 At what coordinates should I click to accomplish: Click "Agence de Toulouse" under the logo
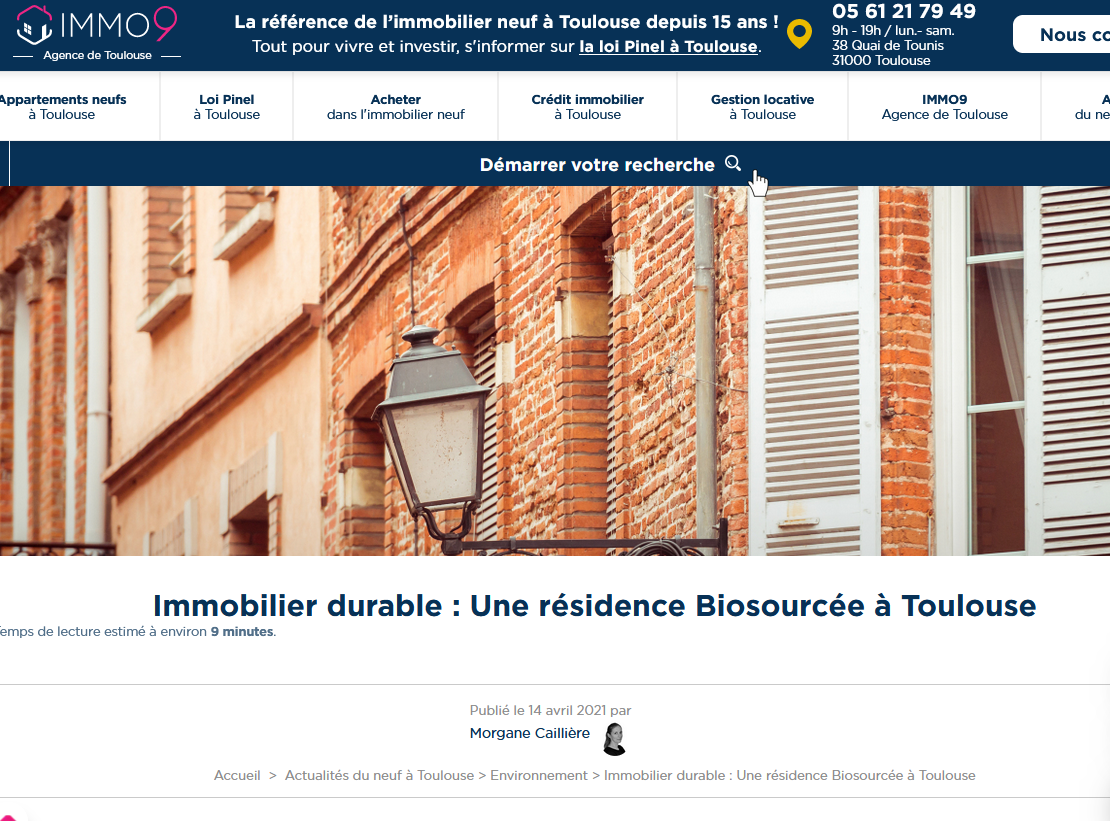[97, 55]
